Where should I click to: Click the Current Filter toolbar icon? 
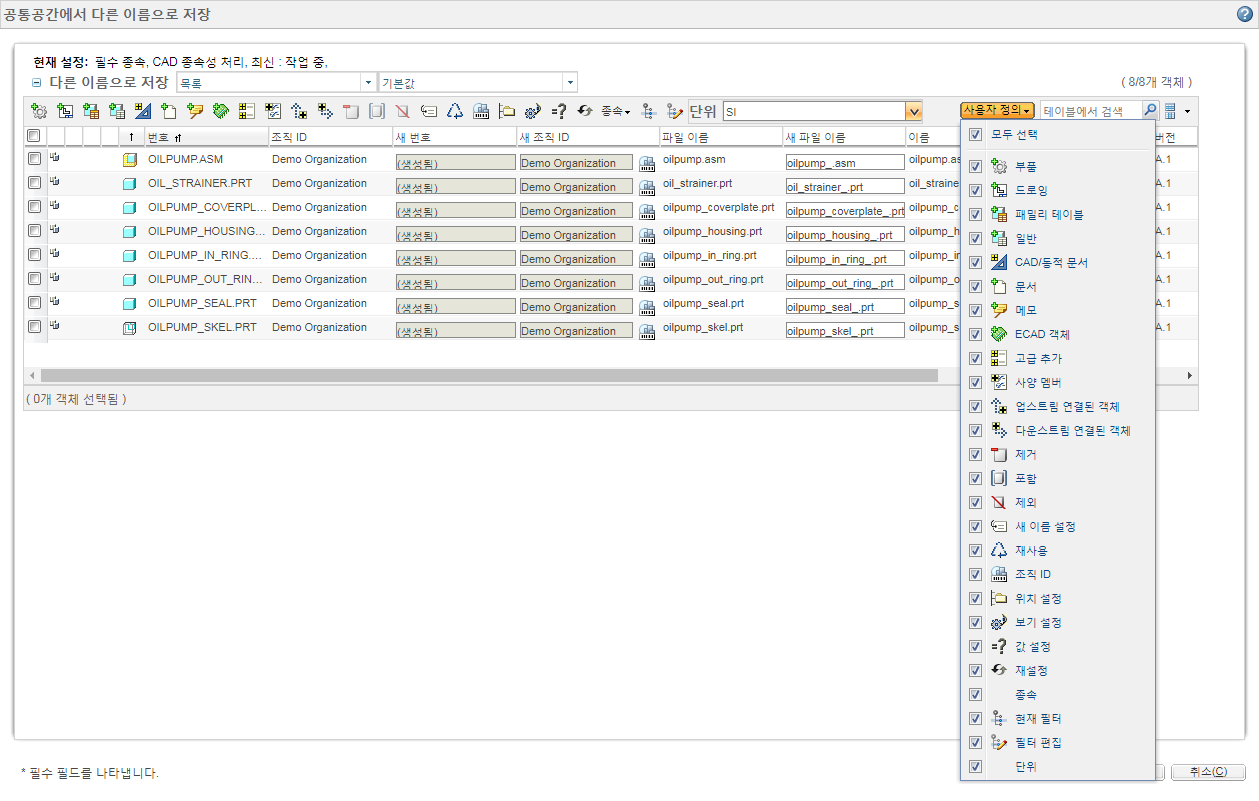648,111
